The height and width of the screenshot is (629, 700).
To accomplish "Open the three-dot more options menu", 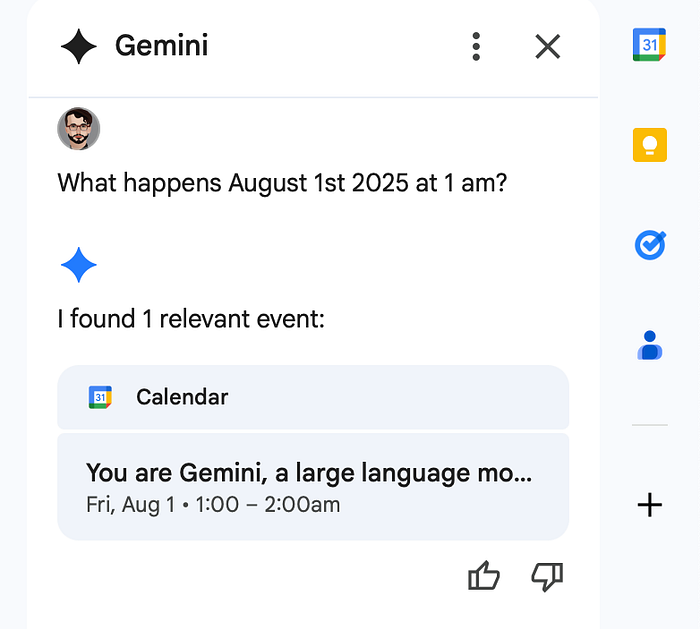I will (x=476, y=46).
